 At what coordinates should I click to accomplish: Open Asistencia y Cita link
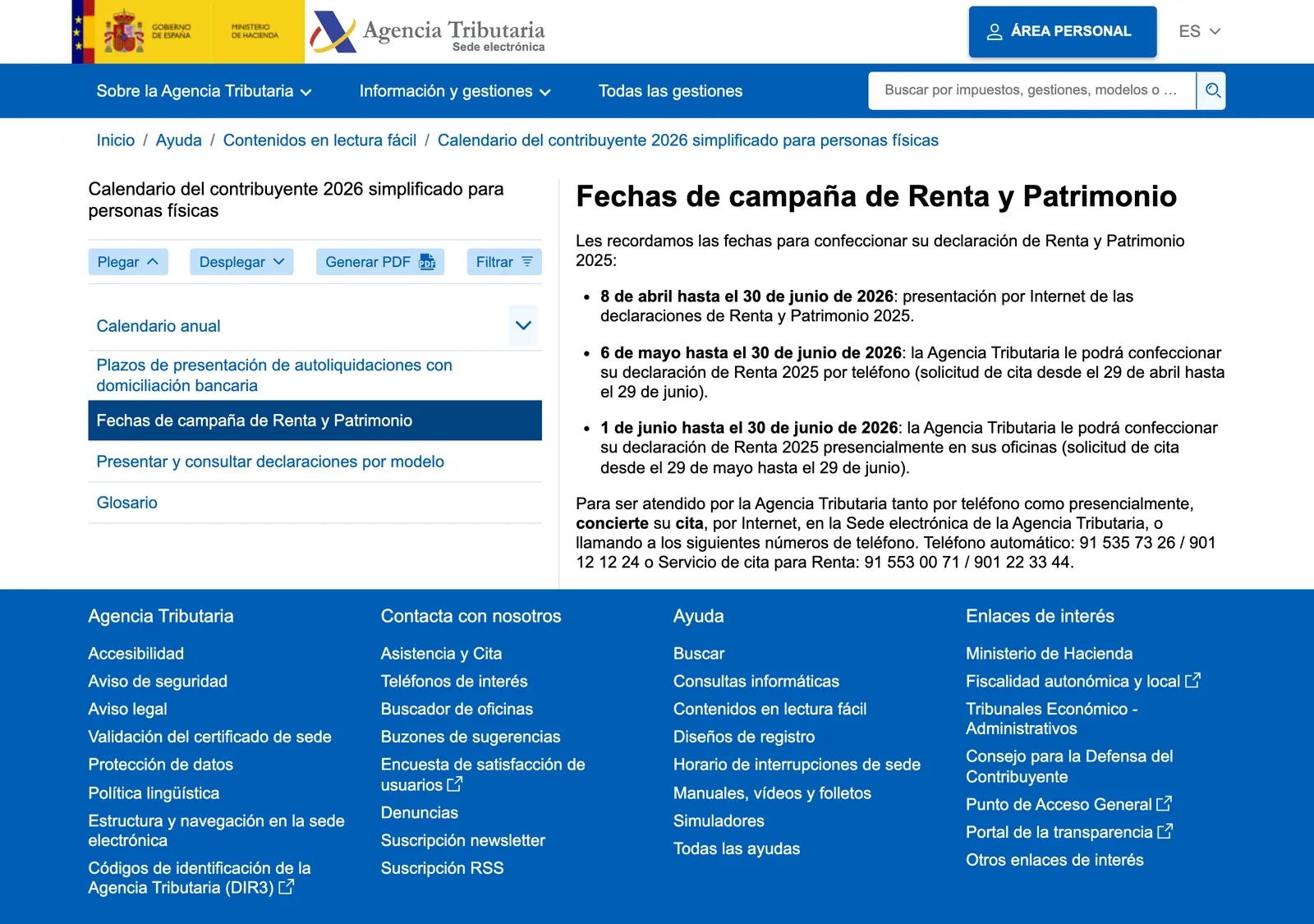coord(441,654)
